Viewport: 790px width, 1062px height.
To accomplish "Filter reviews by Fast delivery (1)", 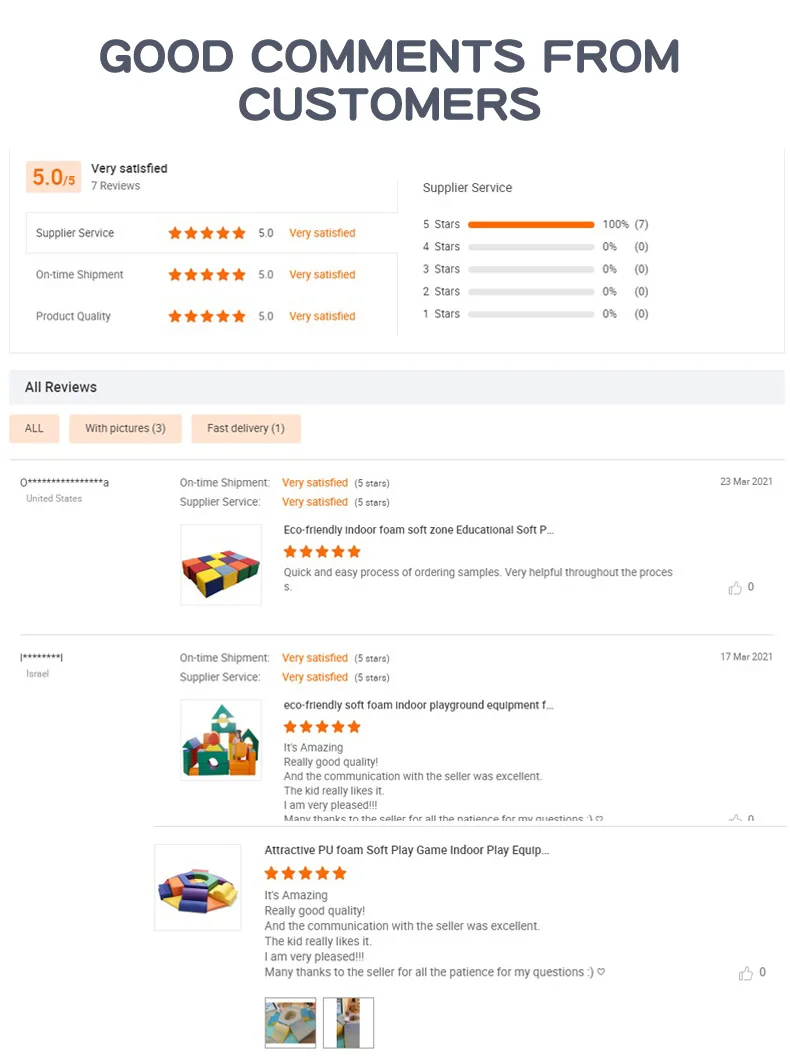I will tap(246, 428).
